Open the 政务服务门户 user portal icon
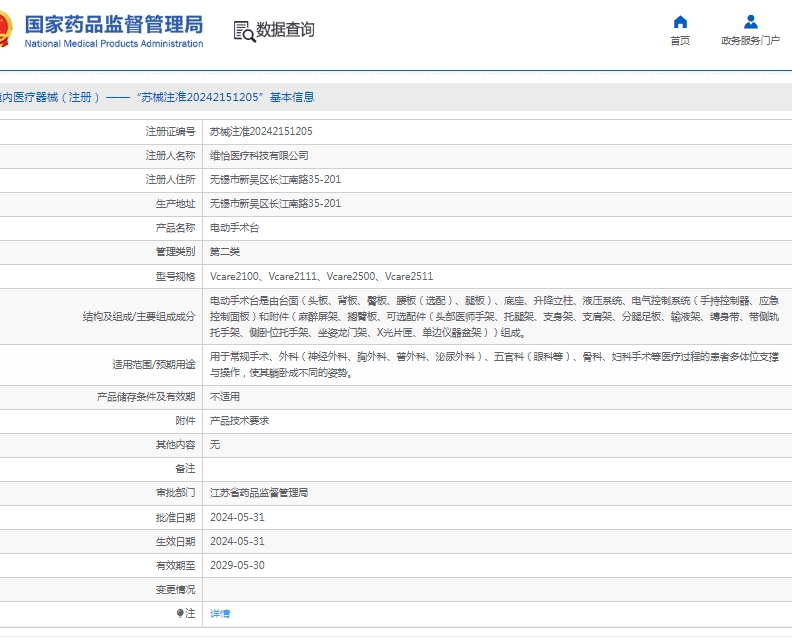This screenshot has height=641, width=792. coord(751,22)
